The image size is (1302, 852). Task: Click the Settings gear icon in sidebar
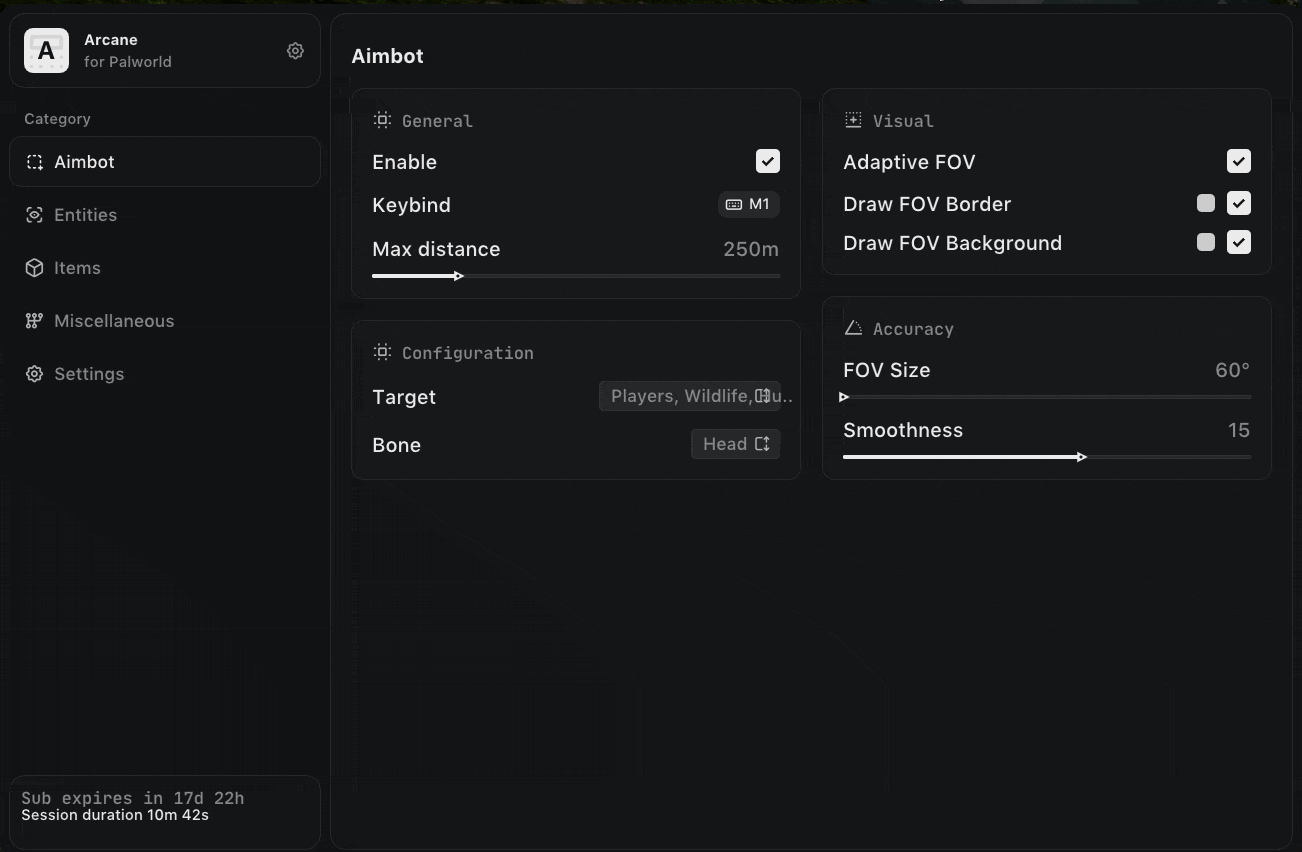click(35, 374)
